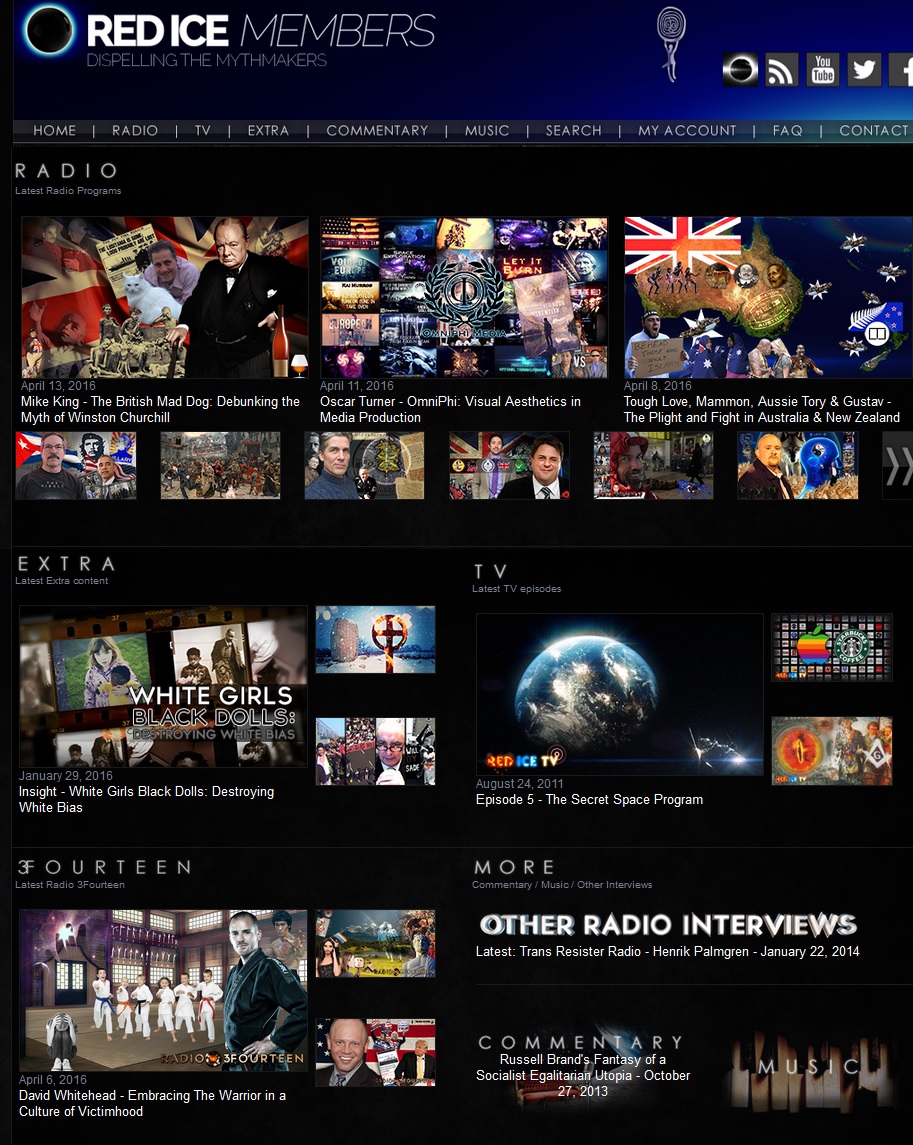
Task: Open the OmniPhi Visual Aesthetics article link
Action: tap(450, 409)
